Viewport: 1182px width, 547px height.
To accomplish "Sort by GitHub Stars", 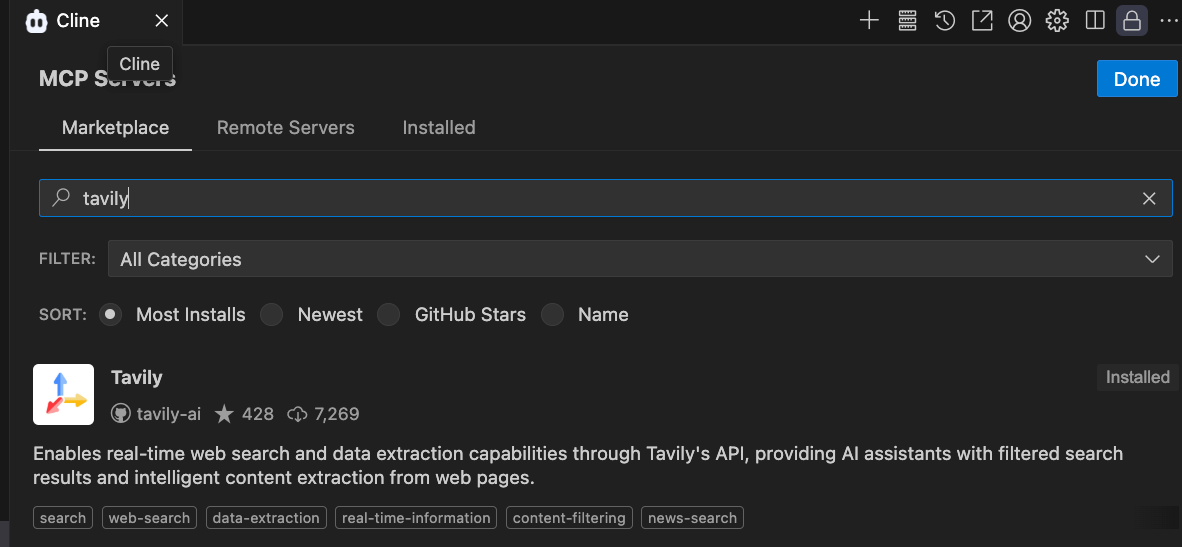I will [x=388, y=314].
